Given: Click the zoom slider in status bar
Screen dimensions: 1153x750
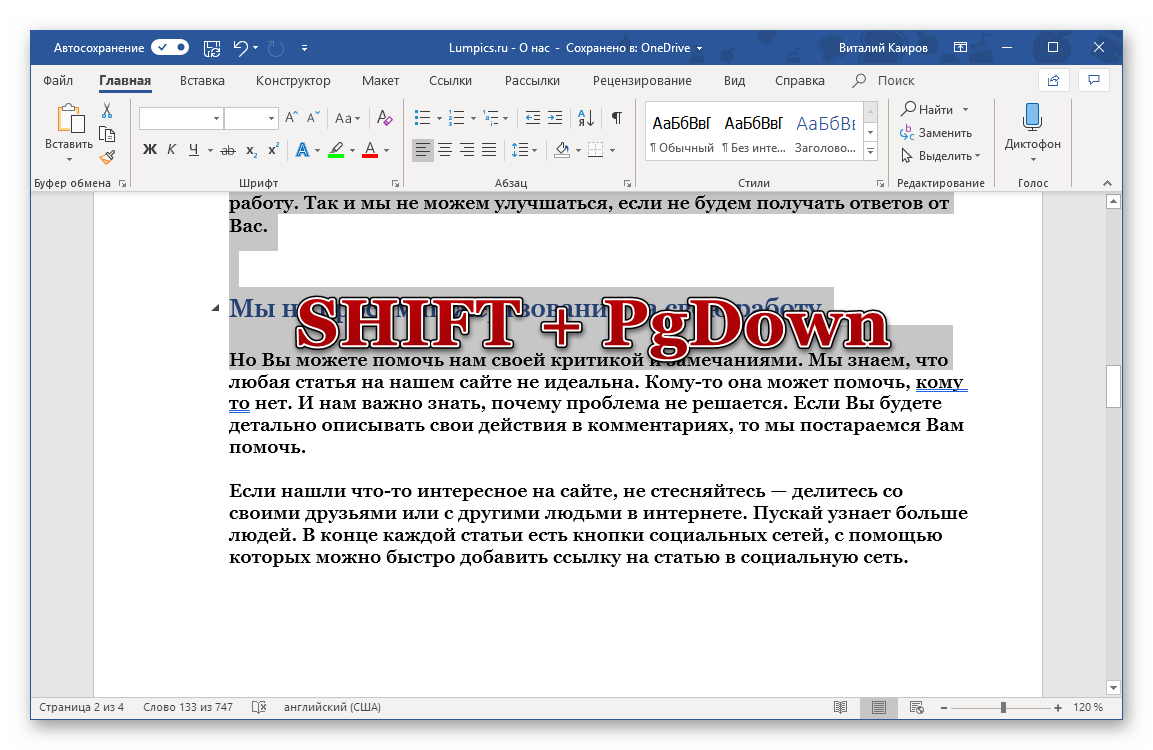Looking at the screenshot, I should (x=1003, y=708).
